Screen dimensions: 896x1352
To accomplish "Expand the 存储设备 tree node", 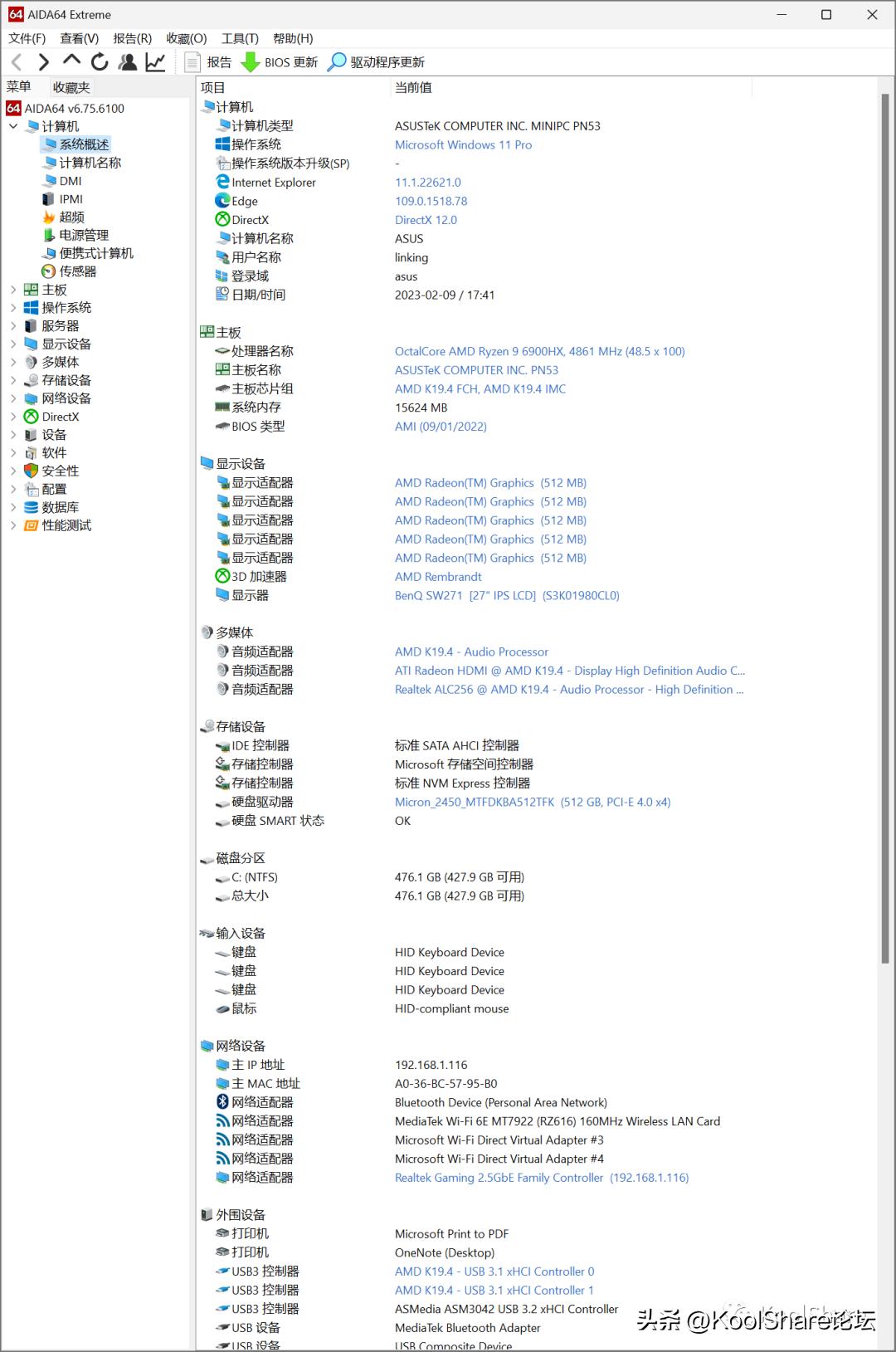I will tap(13, 380).
